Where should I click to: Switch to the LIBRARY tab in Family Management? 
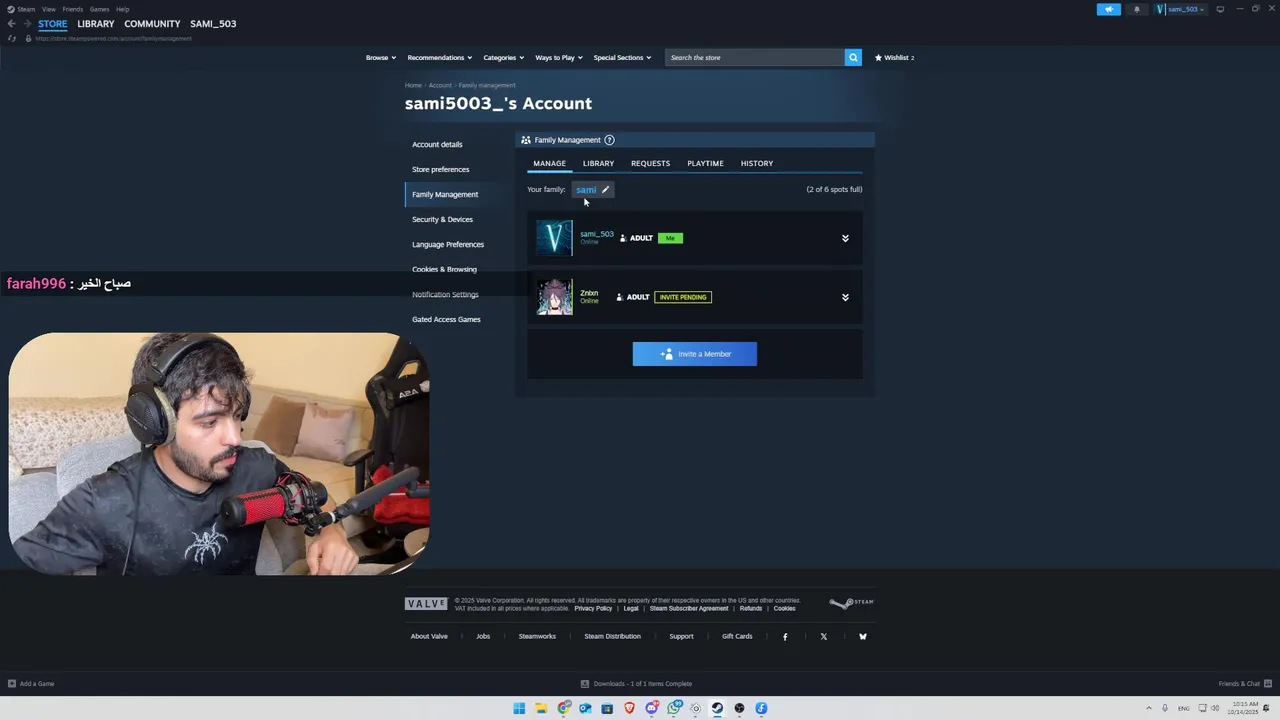click(598, 163)
